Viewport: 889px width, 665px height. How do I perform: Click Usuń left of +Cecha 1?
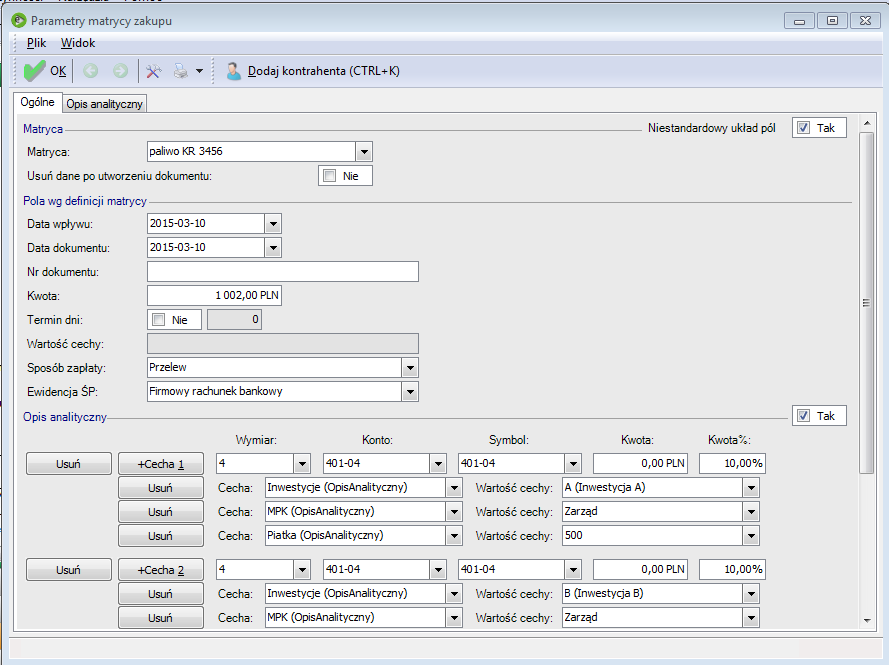pos(69,464)
